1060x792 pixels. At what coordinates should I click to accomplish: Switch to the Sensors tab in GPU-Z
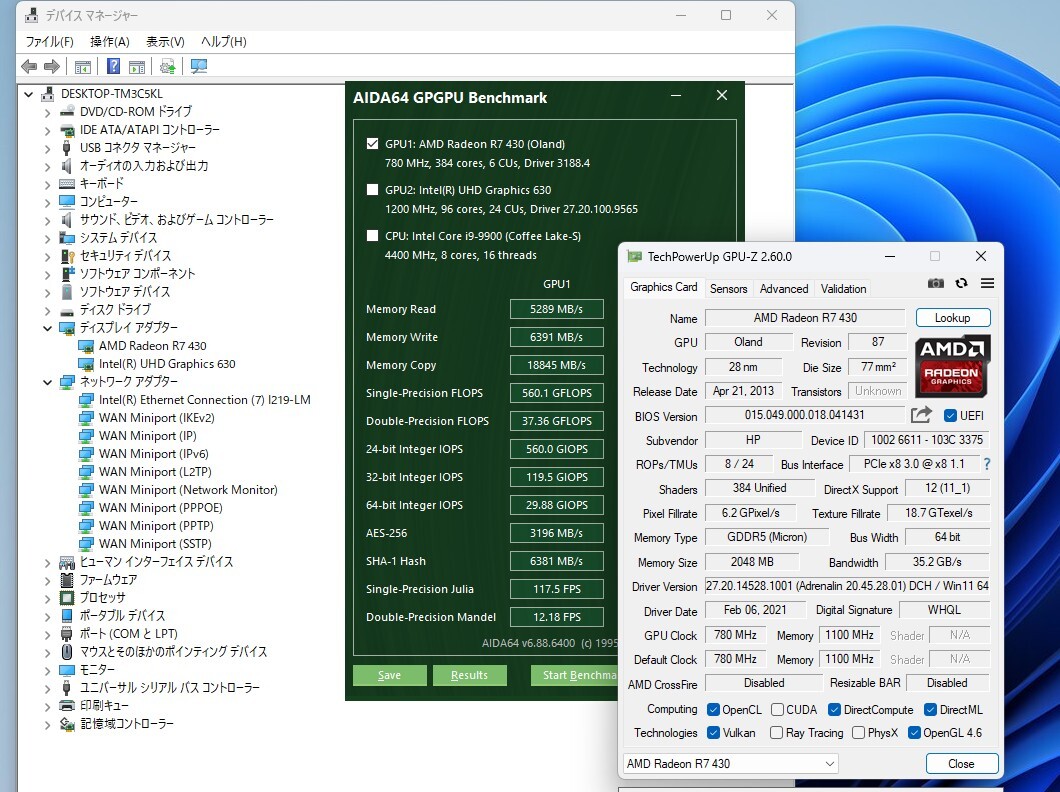[728, 289]
